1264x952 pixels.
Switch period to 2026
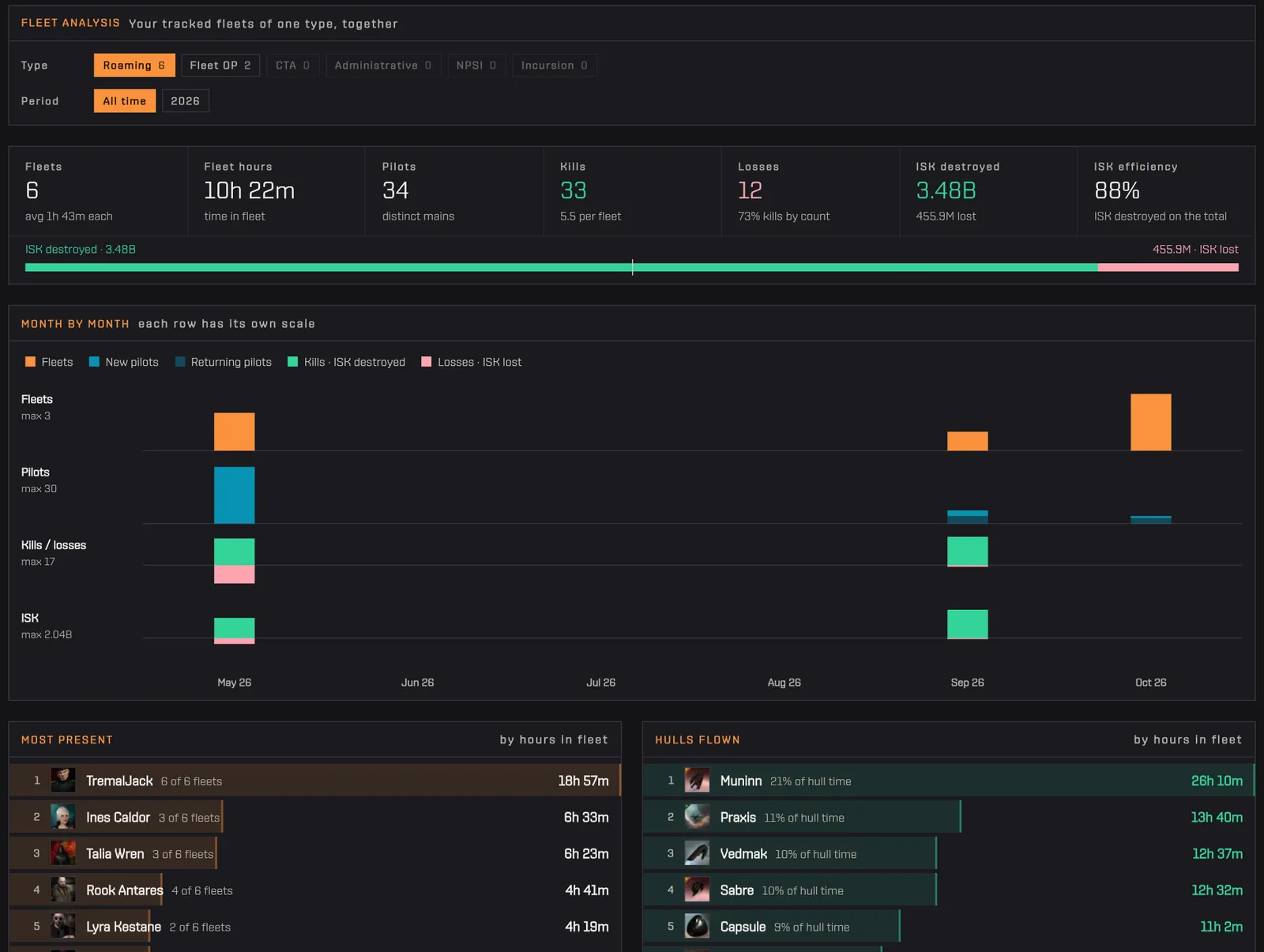coord(186,101)
